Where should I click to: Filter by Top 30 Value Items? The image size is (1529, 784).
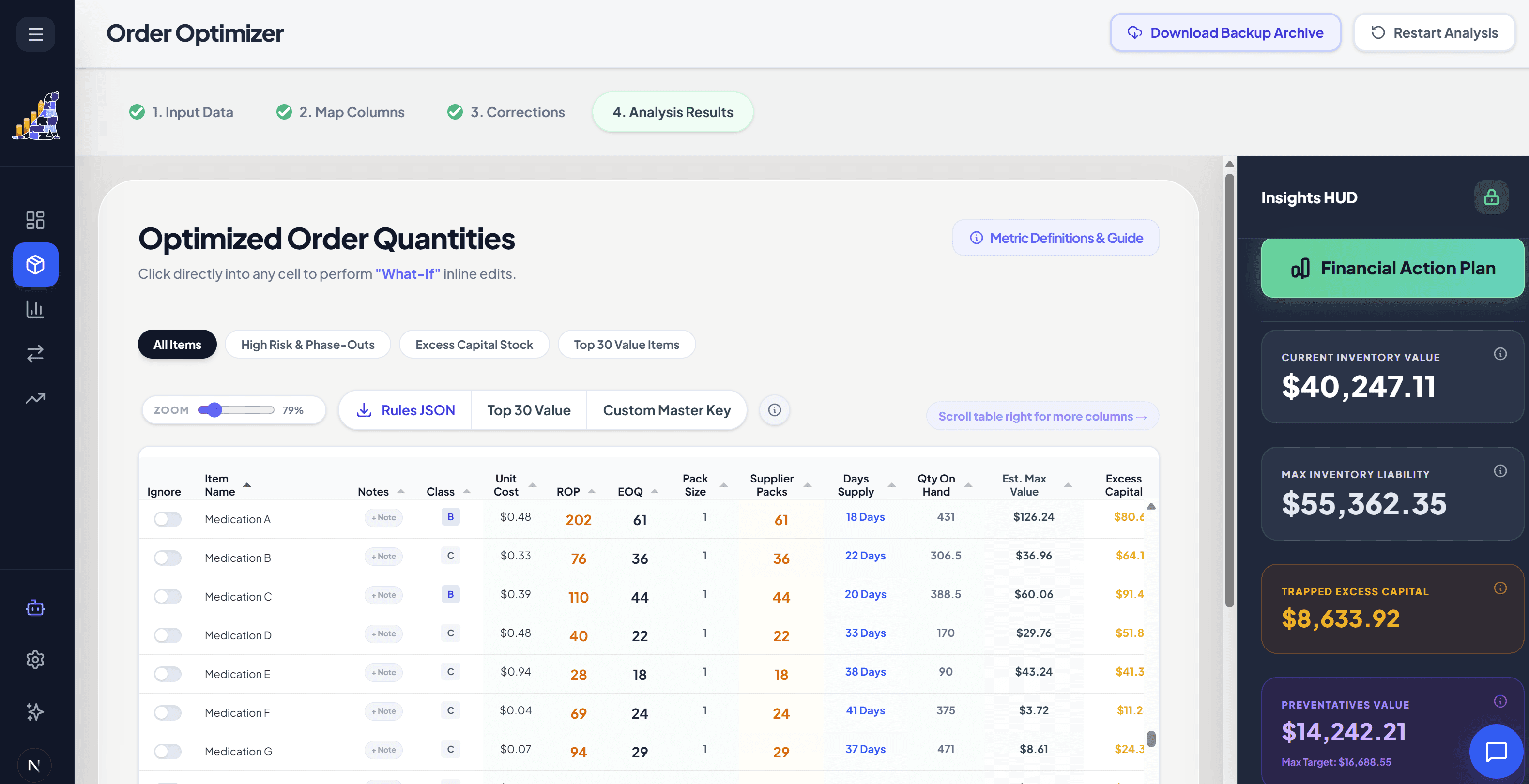pos(626,344)
